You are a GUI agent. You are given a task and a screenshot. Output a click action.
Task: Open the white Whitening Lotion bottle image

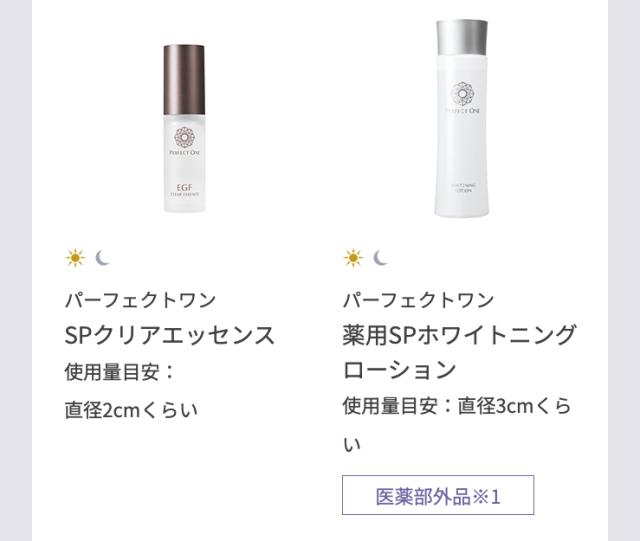[x=462, y=118]
